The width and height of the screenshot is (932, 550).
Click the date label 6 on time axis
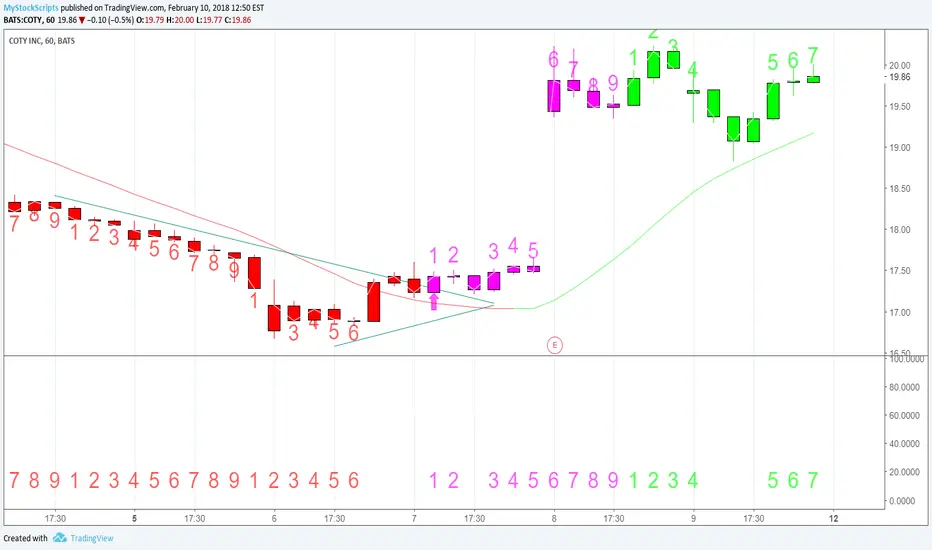point(274,518)
